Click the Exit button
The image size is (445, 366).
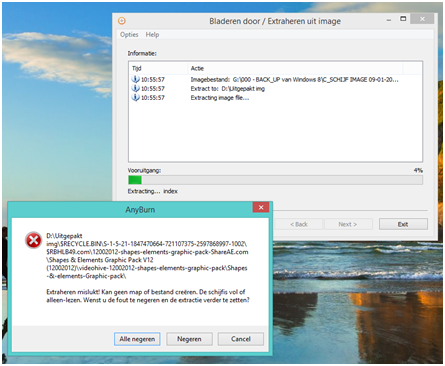(403, 224)
